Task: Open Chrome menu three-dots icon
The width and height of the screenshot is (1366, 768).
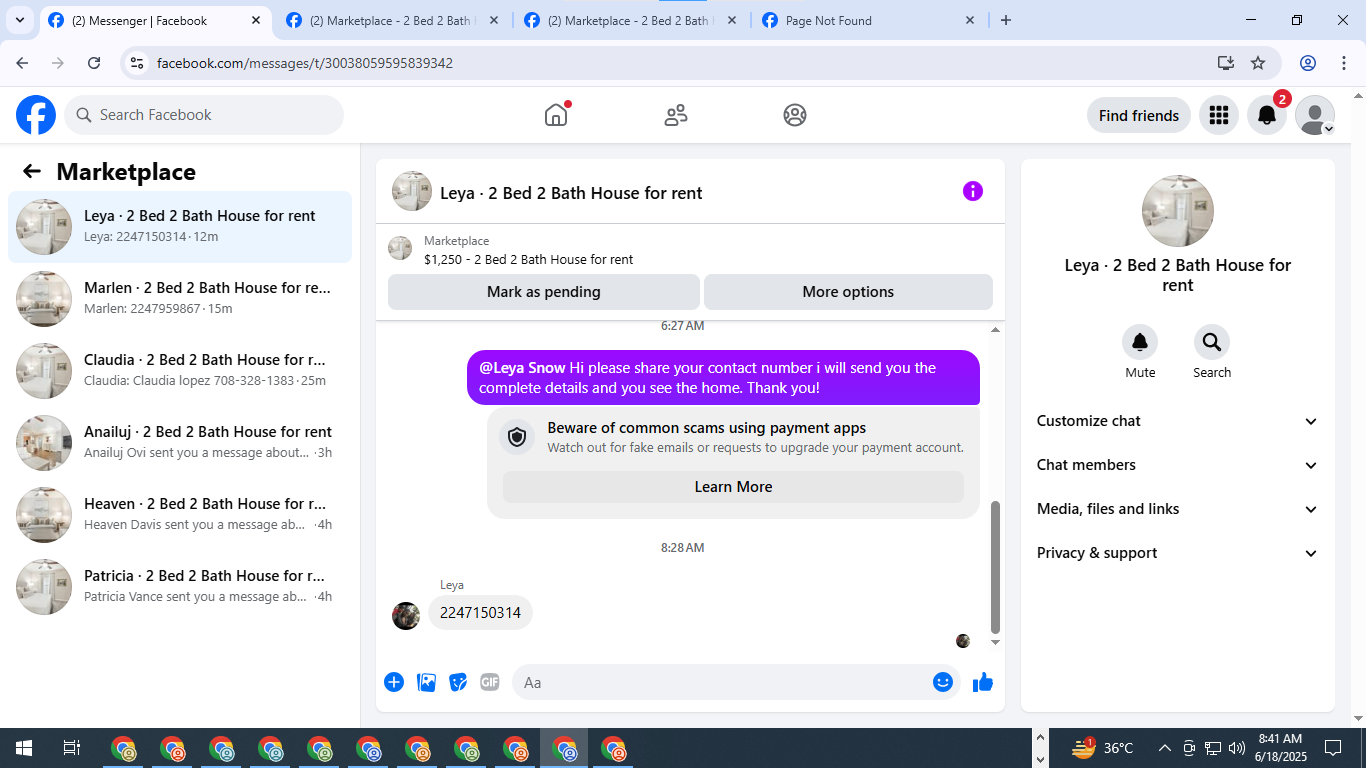Action: (1344, 63)
